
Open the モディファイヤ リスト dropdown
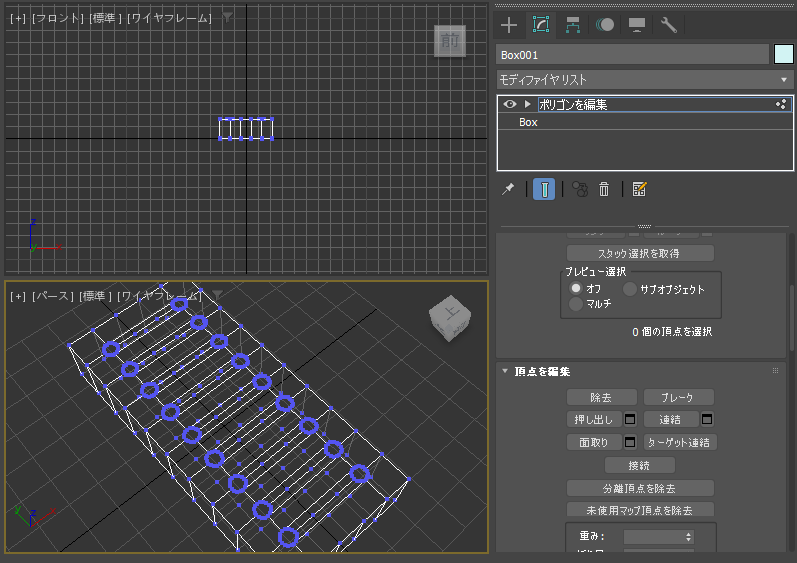coord(645,80)
